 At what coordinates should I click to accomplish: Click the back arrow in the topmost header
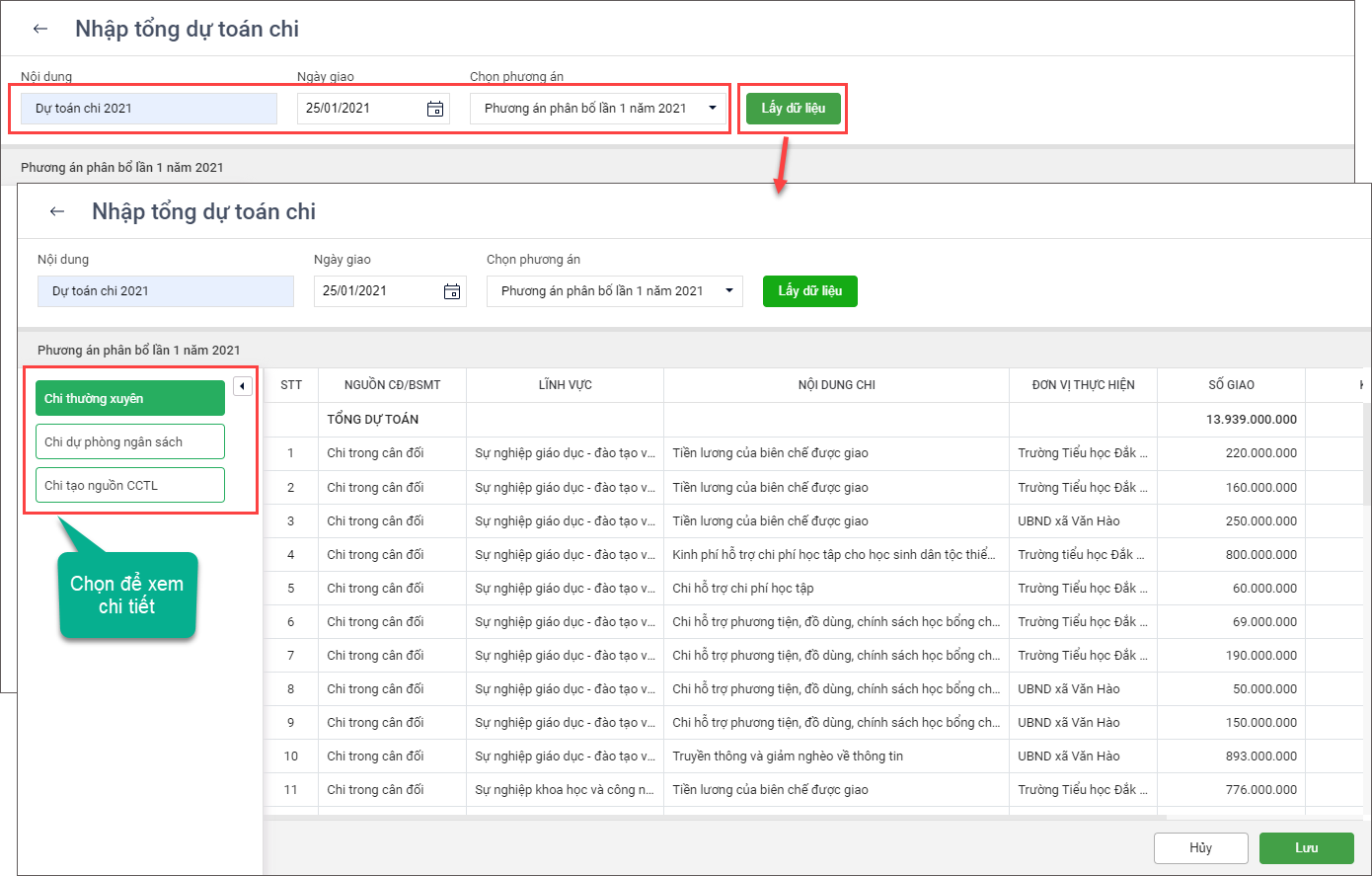tap(40, 29)
